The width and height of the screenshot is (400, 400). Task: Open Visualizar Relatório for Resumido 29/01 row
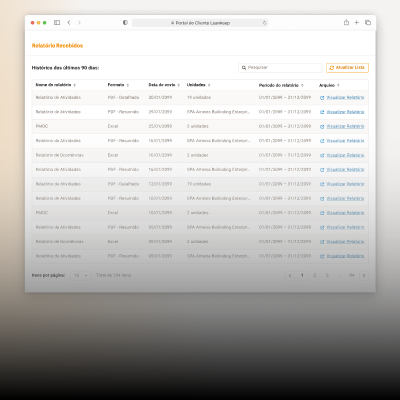point(345,112)
